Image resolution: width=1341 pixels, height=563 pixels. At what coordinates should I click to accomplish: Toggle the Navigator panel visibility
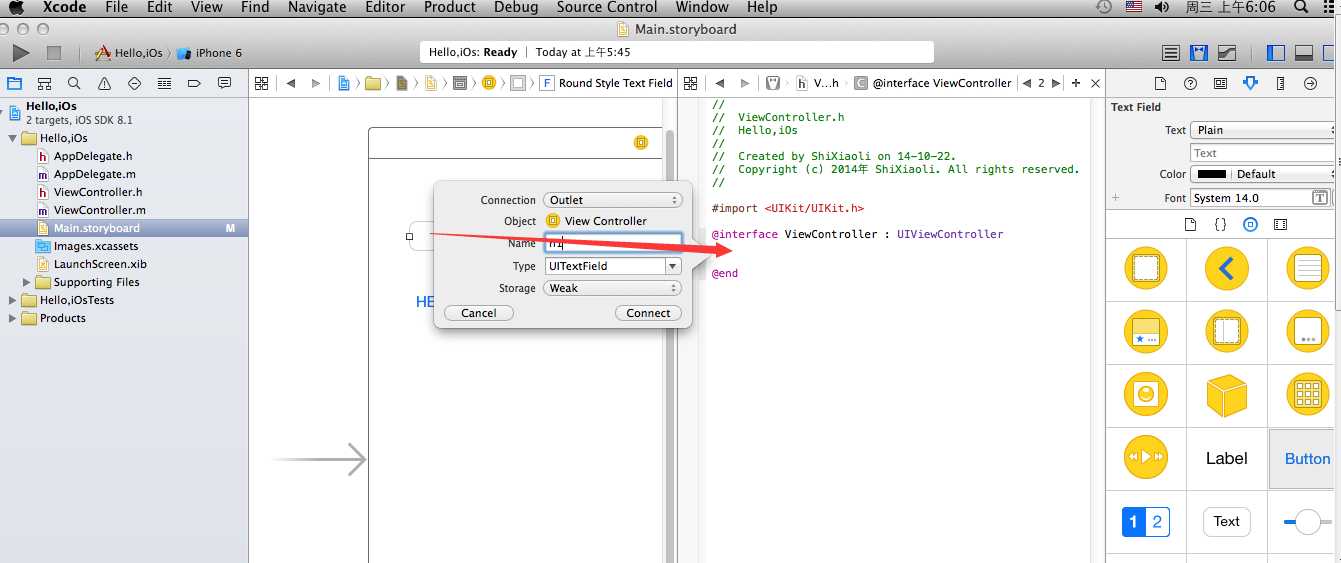click(1276, 53)
